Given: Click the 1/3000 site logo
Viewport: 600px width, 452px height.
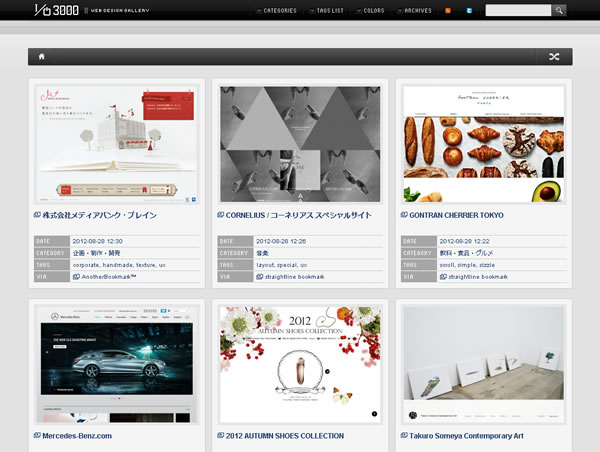Looking at the screenshot, I should click(57, 10).
